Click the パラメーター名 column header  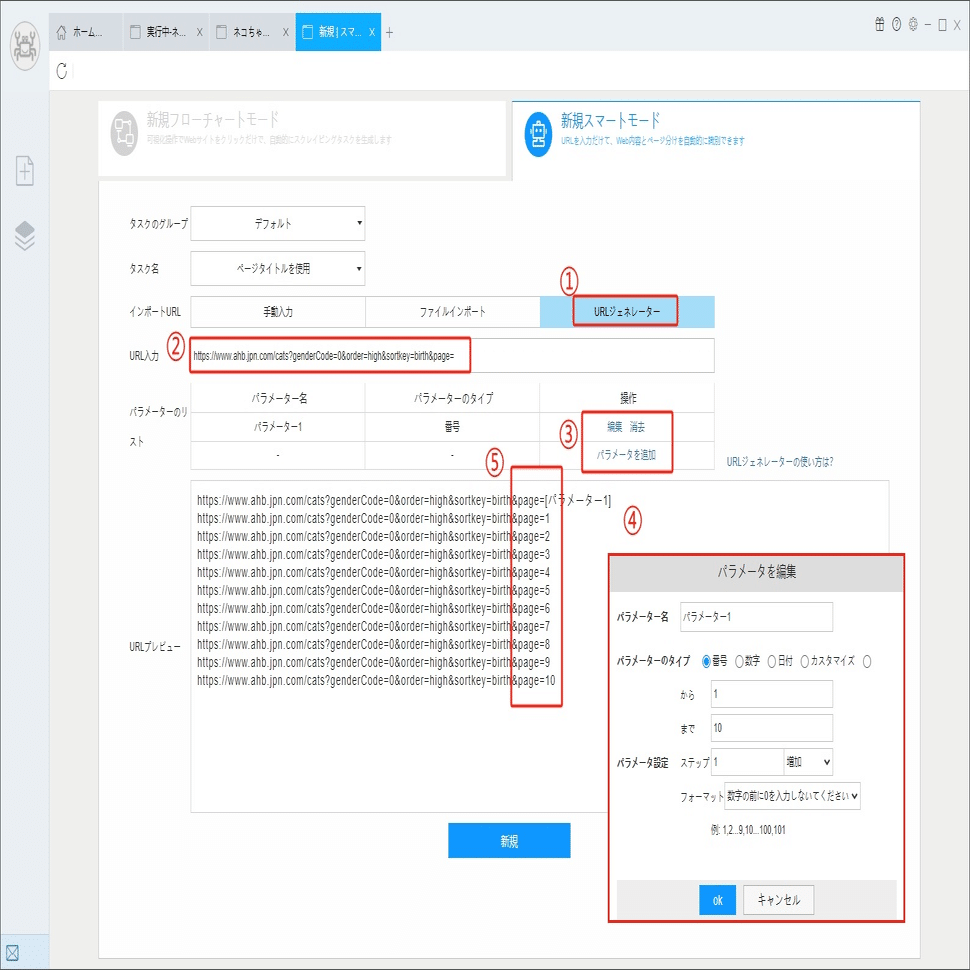[279, 398]
